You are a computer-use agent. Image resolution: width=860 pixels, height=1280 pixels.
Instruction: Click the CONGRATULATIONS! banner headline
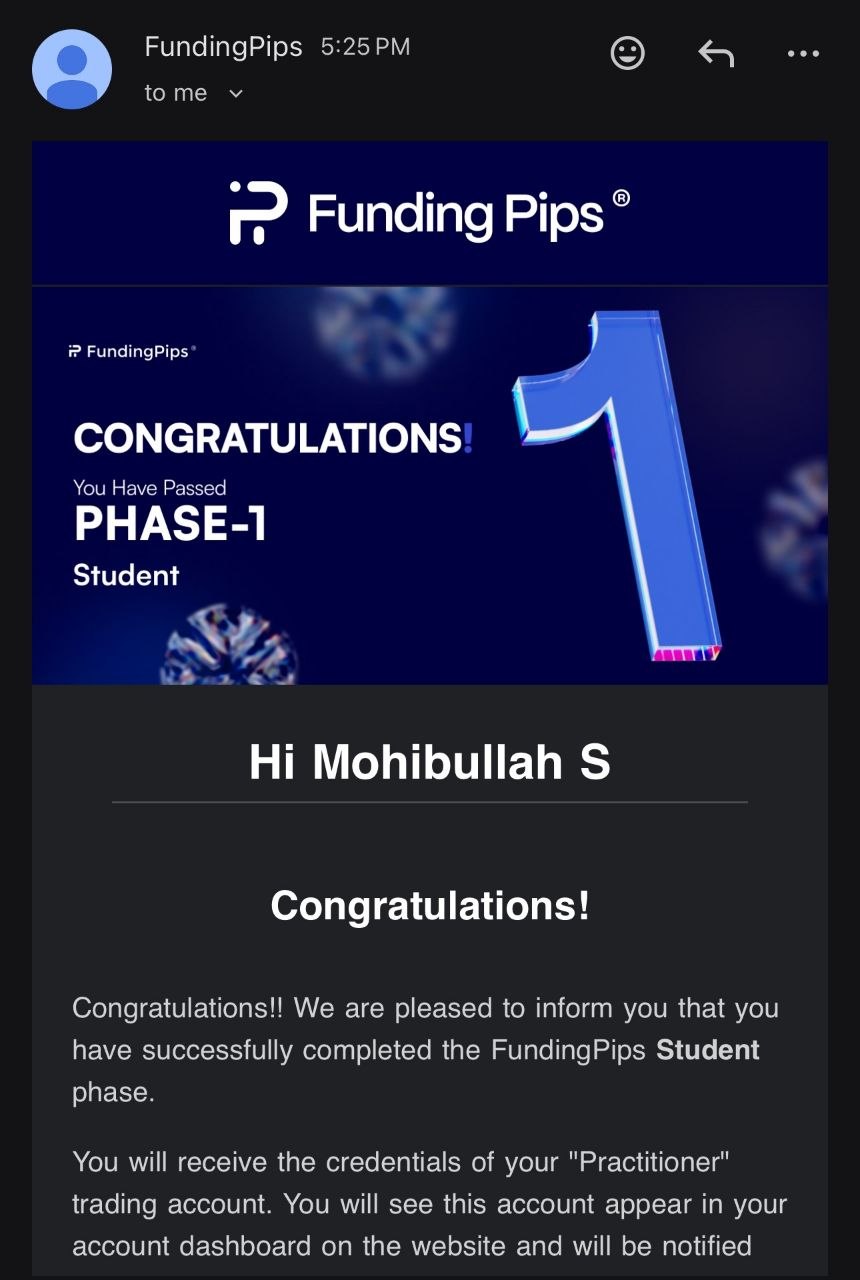click(x=272, y=438)
